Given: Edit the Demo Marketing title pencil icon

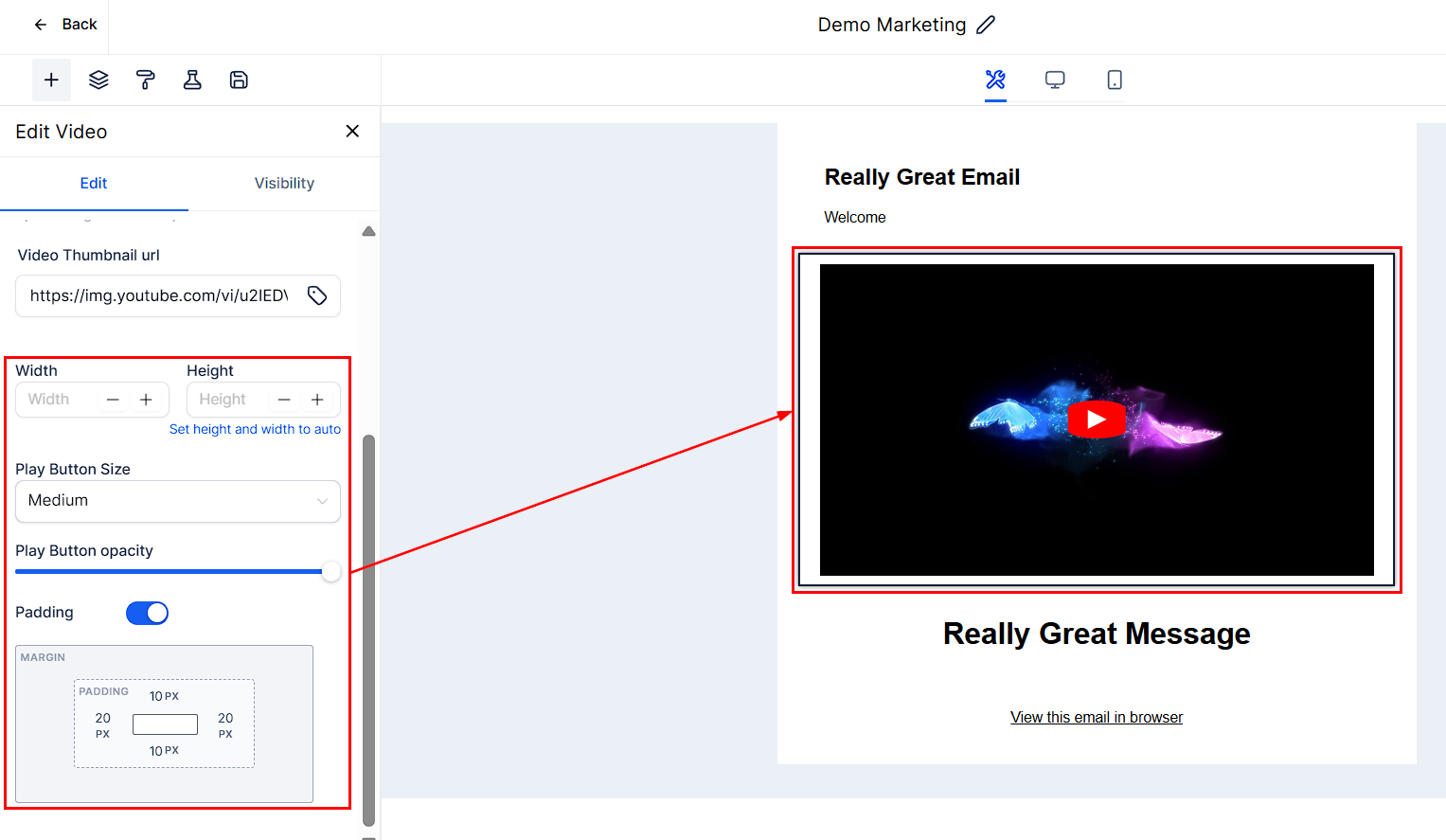Looking at the screenshot, I should click(986, 26).
